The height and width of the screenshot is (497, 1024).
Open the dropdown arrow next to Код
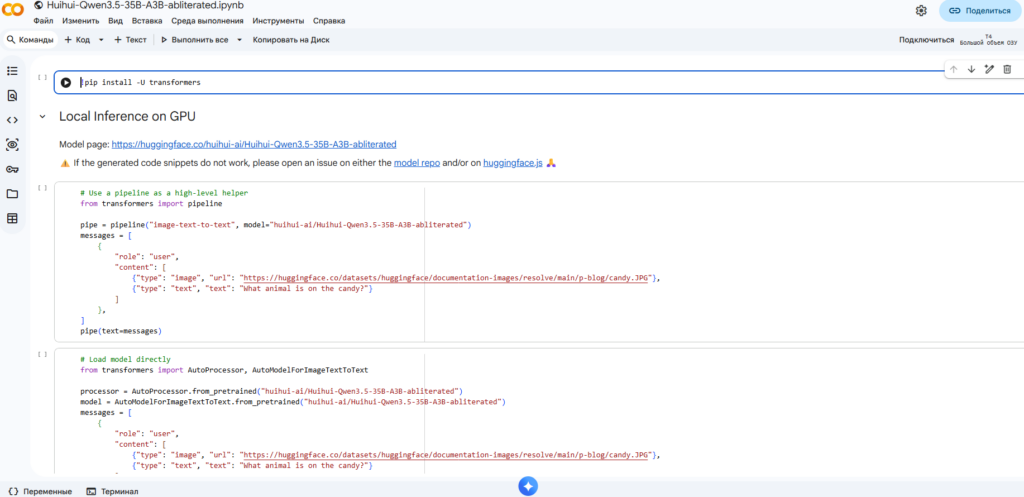click(101, 40)
